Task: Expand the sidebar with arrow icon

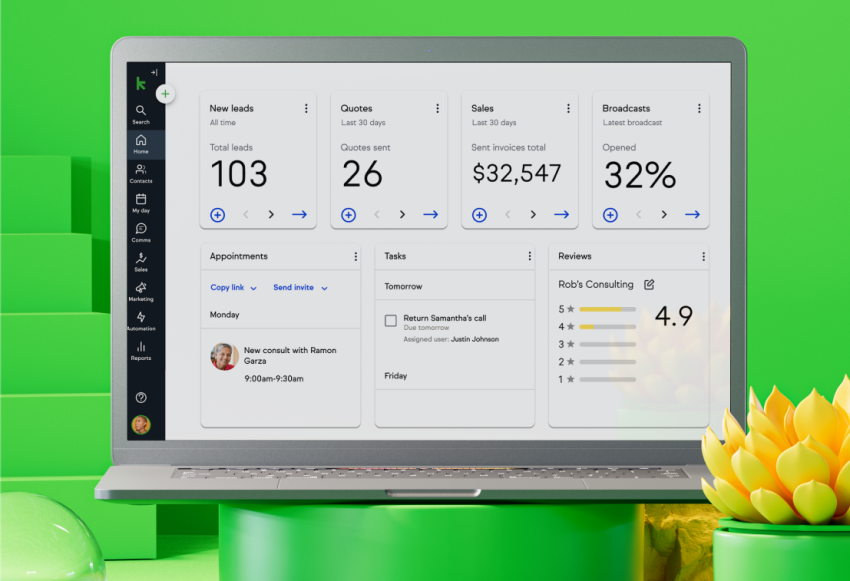Action: 154,72
